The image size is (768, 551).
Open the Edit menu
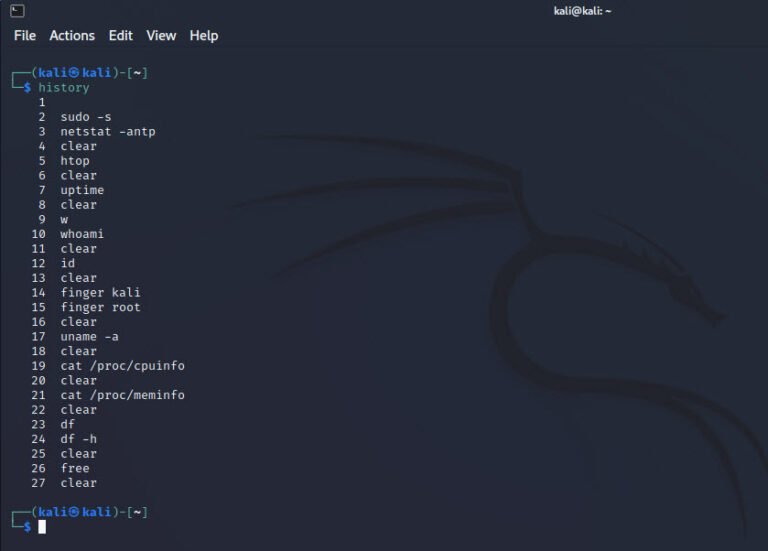pyautogui.click(x=120, y=36)
